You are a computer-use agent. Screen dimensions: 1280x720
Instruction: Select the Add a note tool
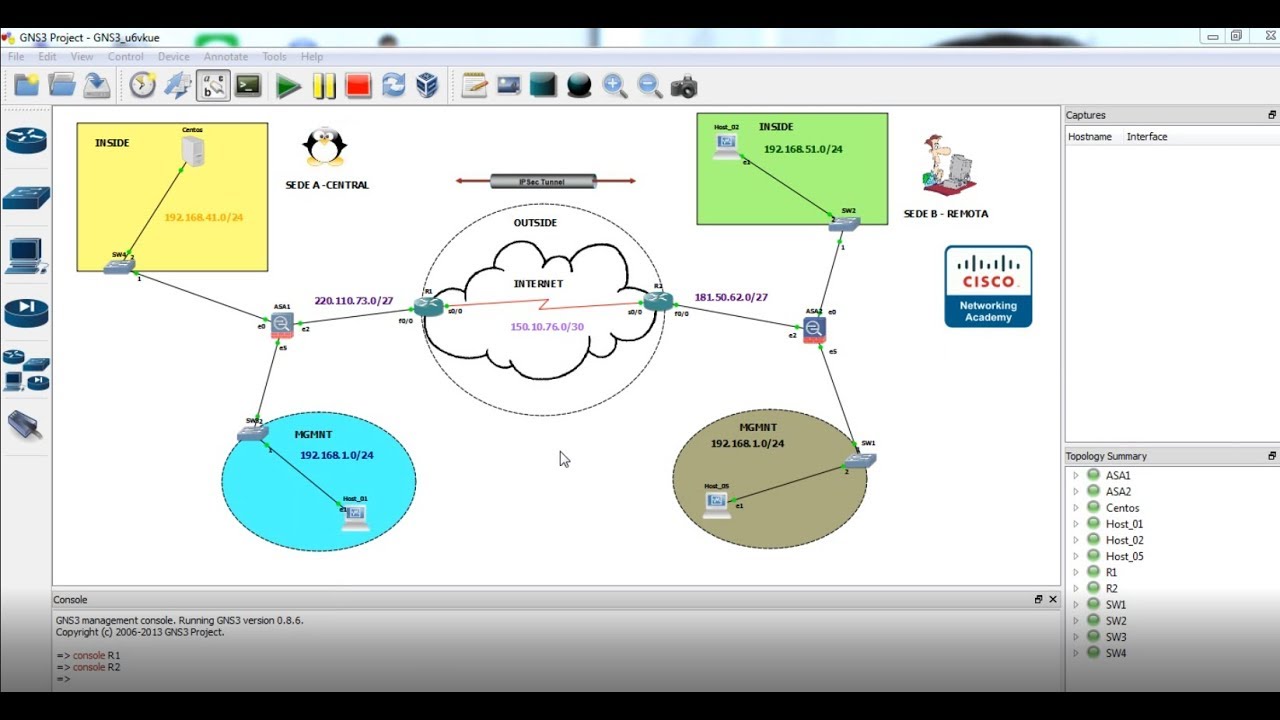(x=474, y=86)
